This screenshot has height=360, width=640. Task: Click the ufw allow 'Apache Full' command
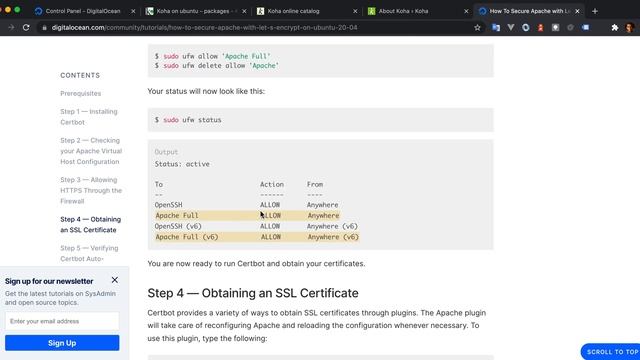point(217,56)
